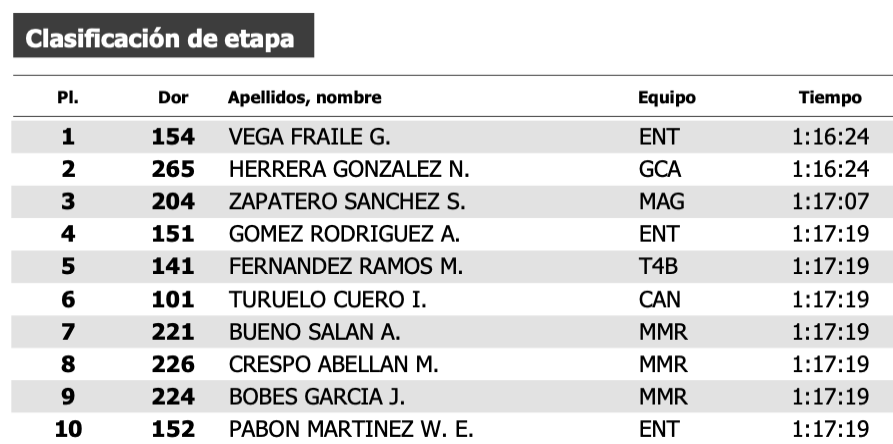Image resolution: width=893 pixels, height=444 pixels.
Task: Select BUENO SALAN A. row
Action: click(x=315, y=332)
